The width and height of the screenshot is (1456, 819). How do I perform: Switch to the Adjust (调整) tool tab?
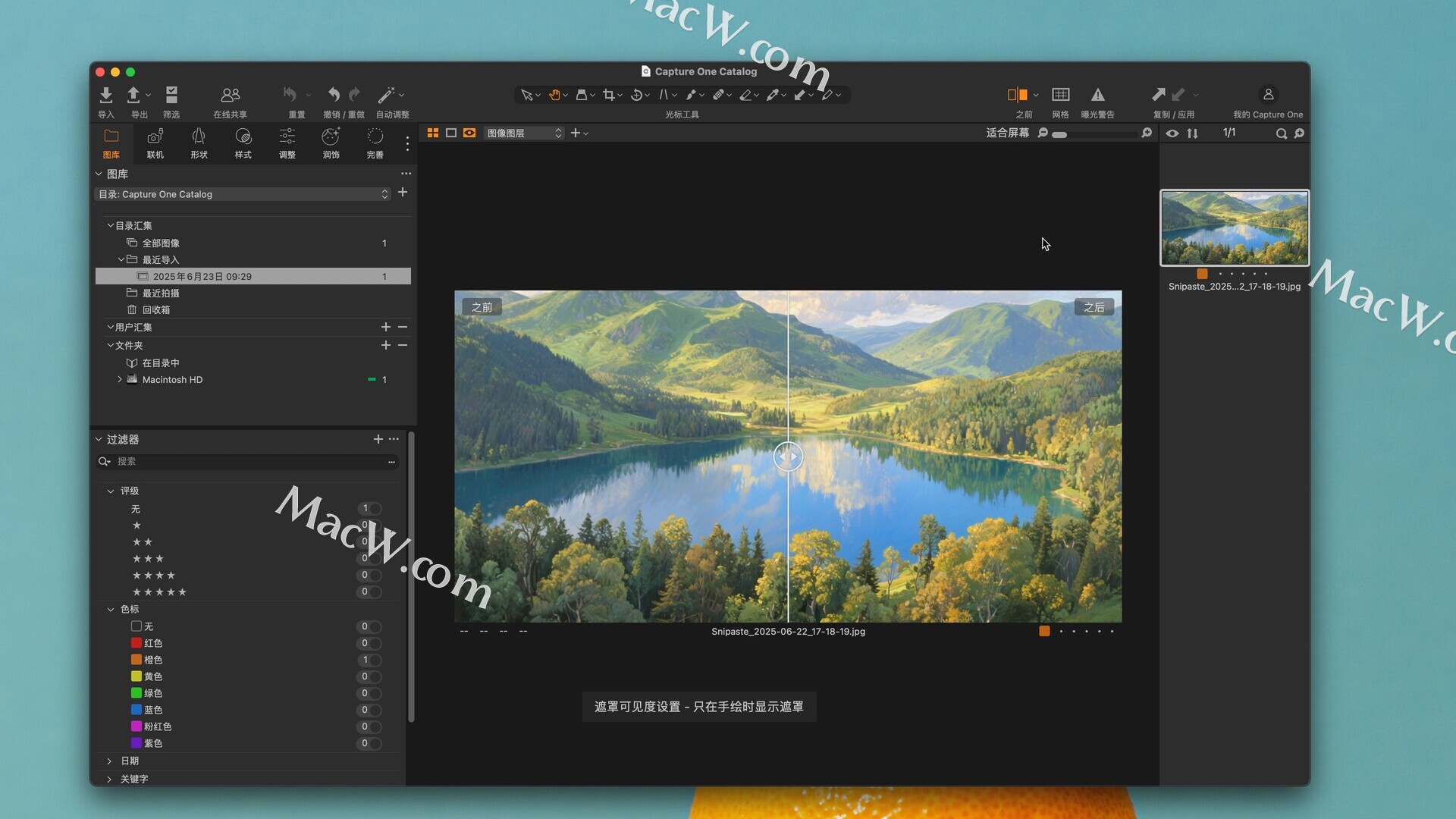pyautogui.click(x=287, y=143)
